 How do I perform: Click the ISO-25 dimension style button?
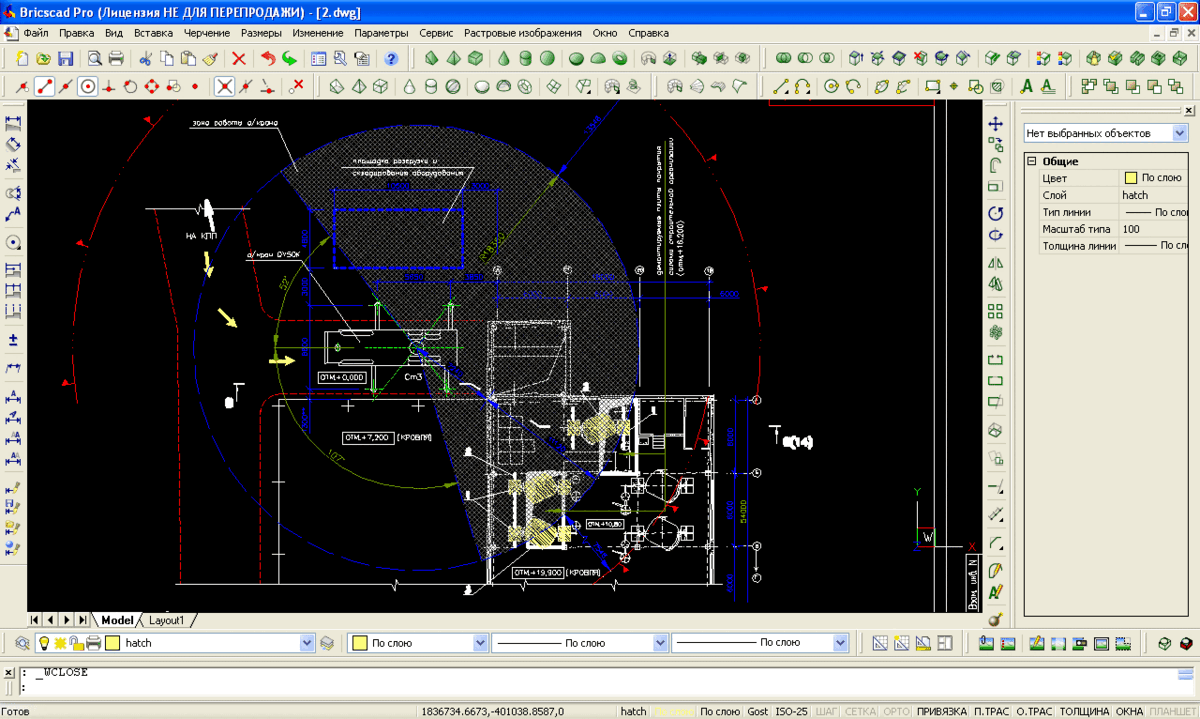point(791,711)
